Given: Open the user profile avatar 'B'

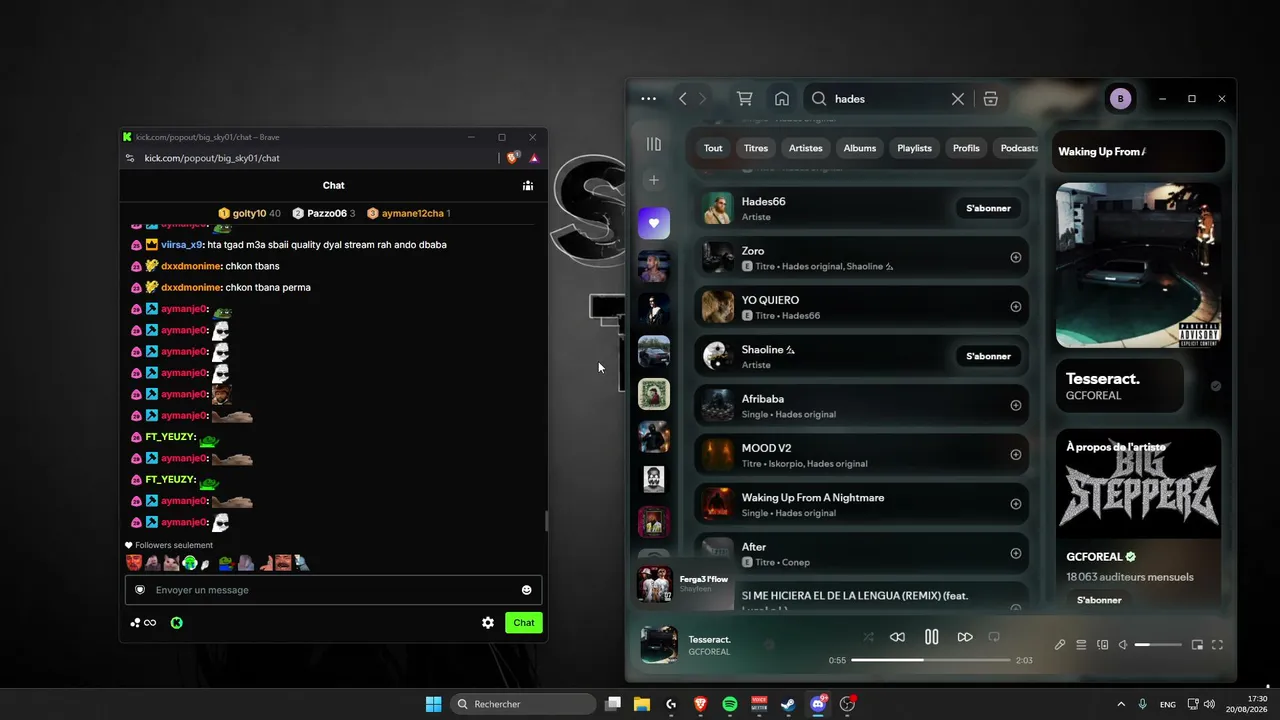Looking at the screenshot, I should (1120, 99).
